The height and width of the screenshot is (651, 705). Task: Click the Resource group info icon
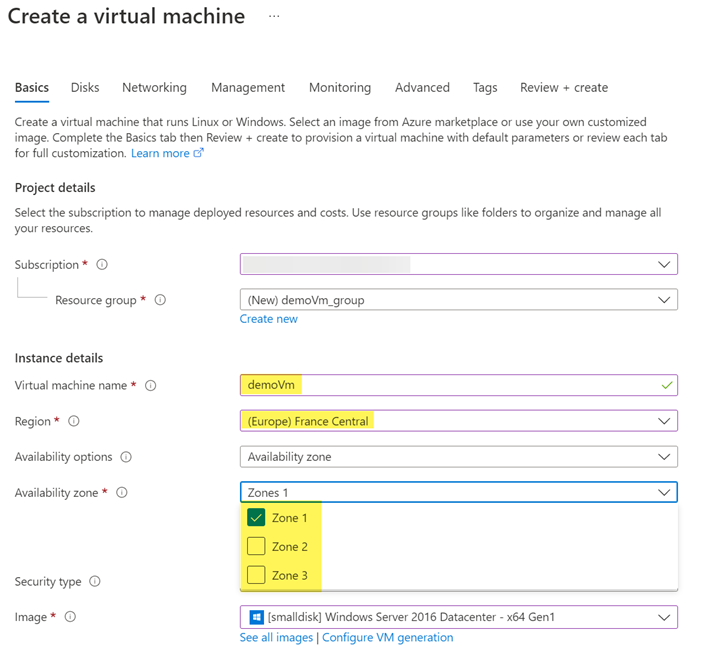pos(160,299)
